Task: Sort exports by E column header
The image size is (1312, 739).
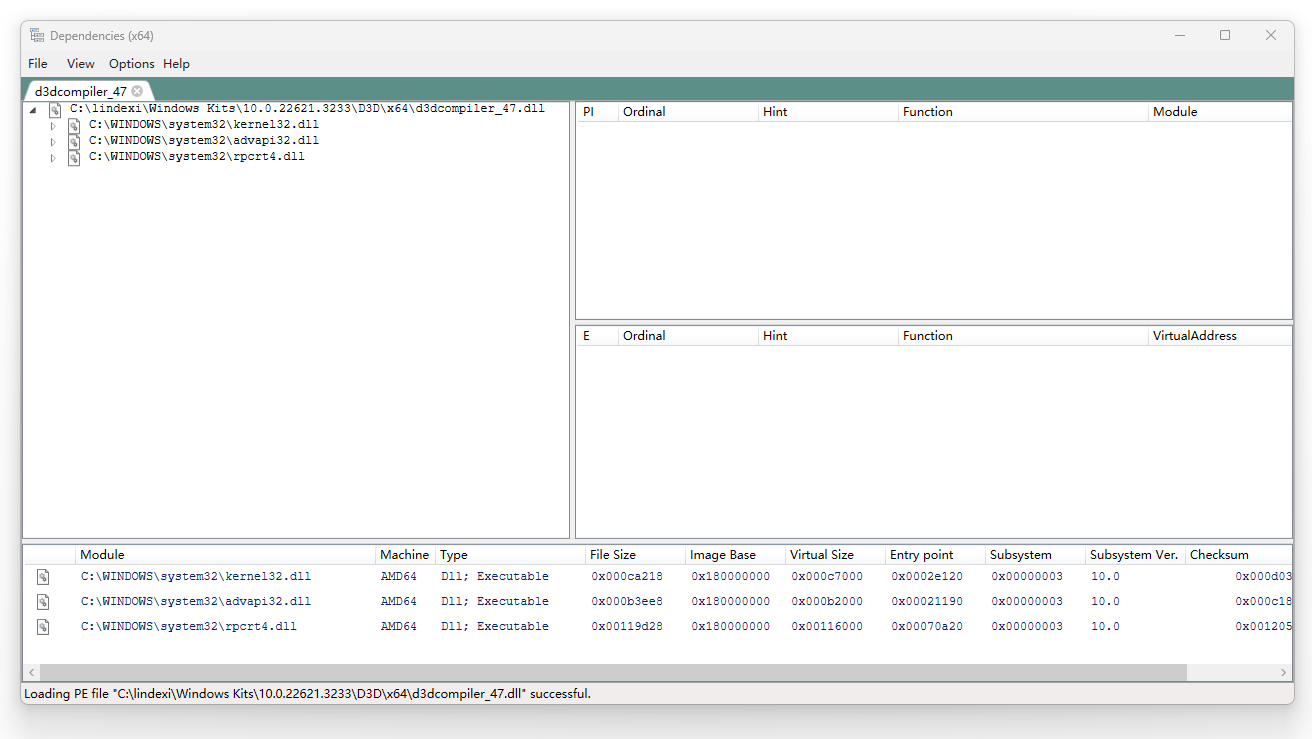Action: pos(597,336)
